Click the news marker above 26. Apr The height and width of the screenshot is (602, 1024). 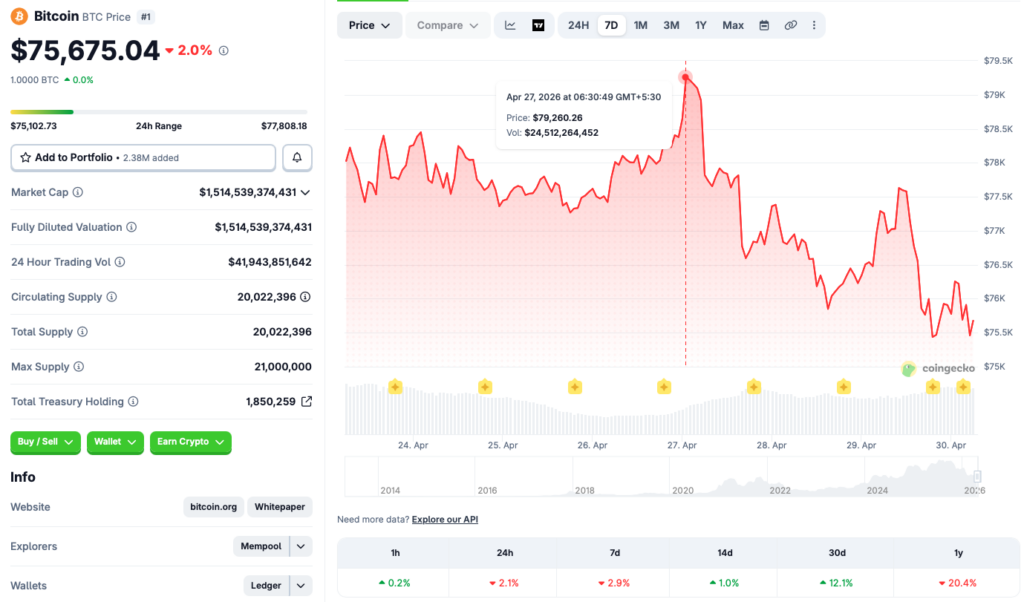[575, 387]
